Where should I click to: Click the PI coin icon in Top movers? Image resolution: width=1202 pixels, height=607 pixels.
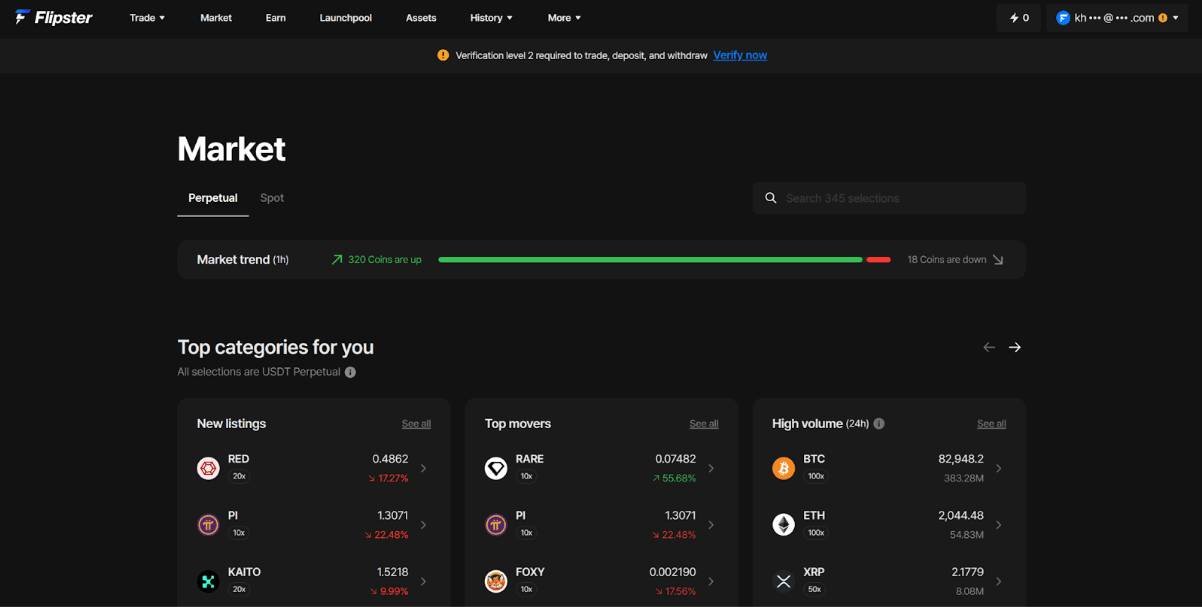pyautogui.click(x=496, y=525)
